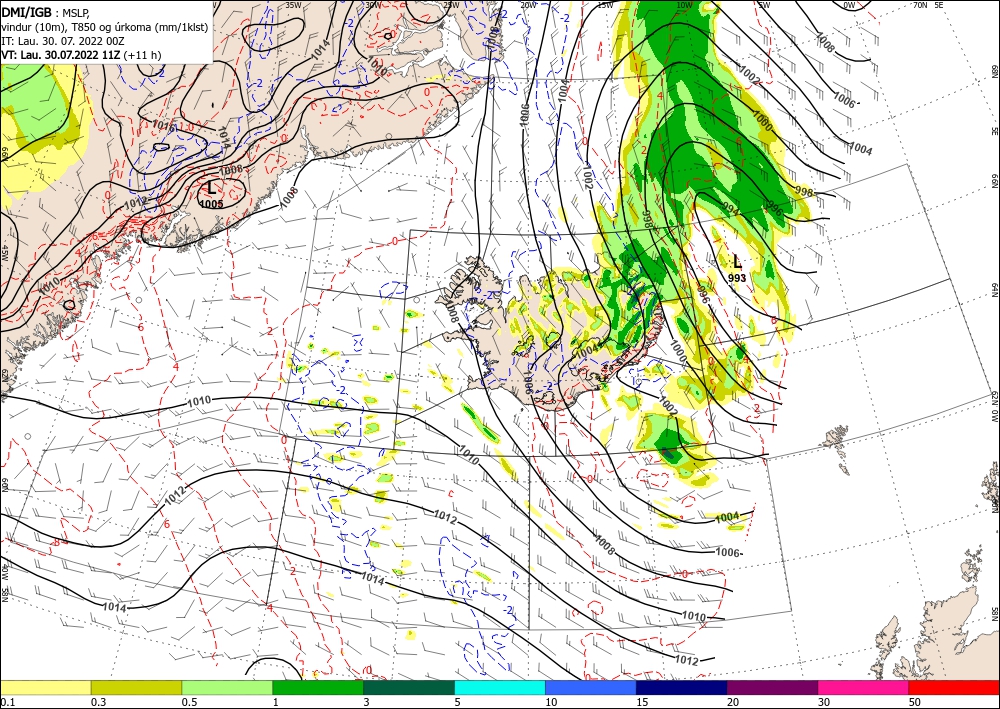Image resolution: width=1000 pixels, height=709 pixels.
Task: Click the pink 30–50 mm legend swatch
Action: pos(864,687)
